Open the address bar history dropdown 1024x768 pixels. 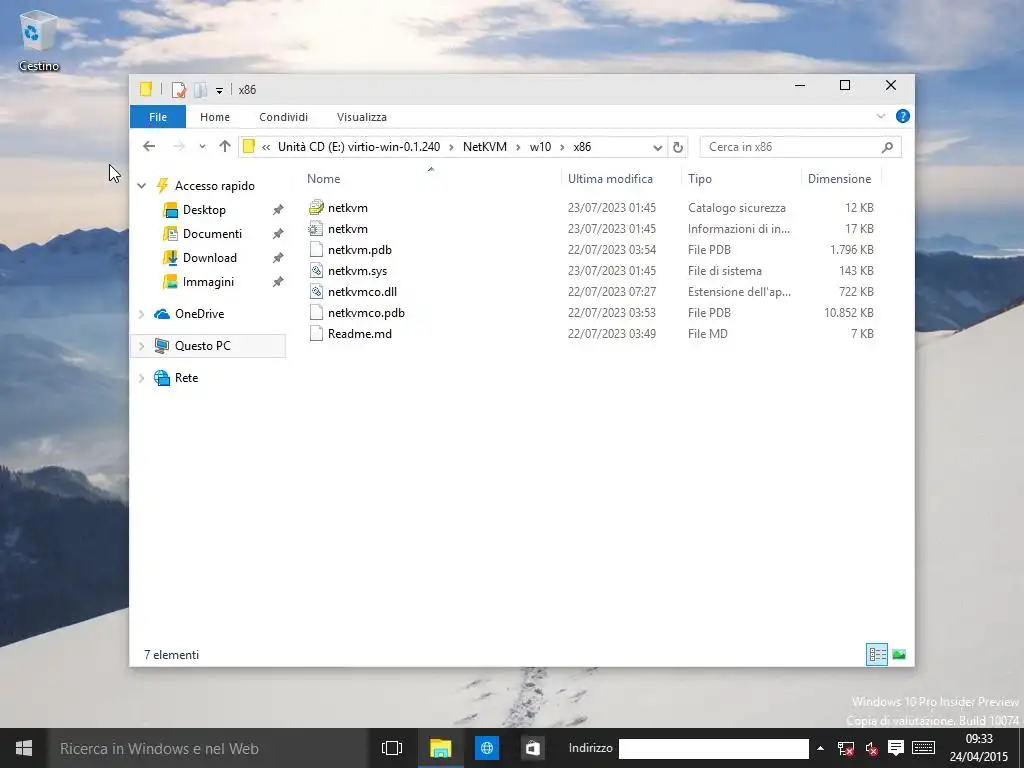(658, 148)
